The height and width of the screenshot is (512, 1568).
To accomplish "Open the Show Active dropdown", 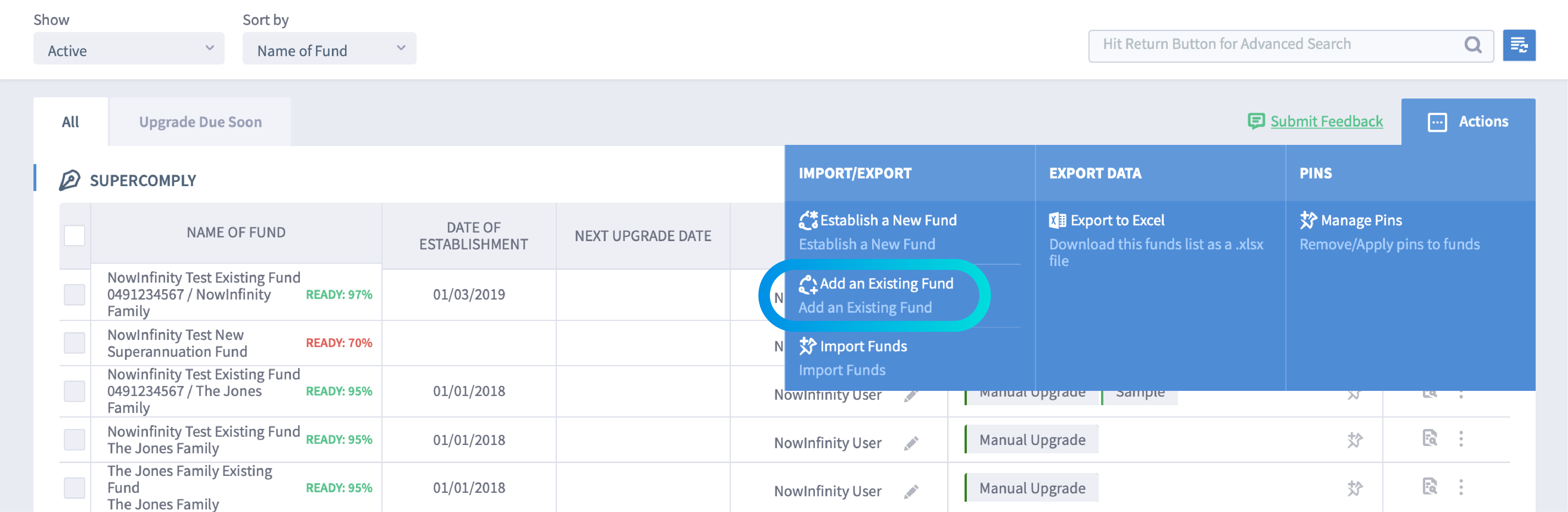I will (x=128, y=48).
